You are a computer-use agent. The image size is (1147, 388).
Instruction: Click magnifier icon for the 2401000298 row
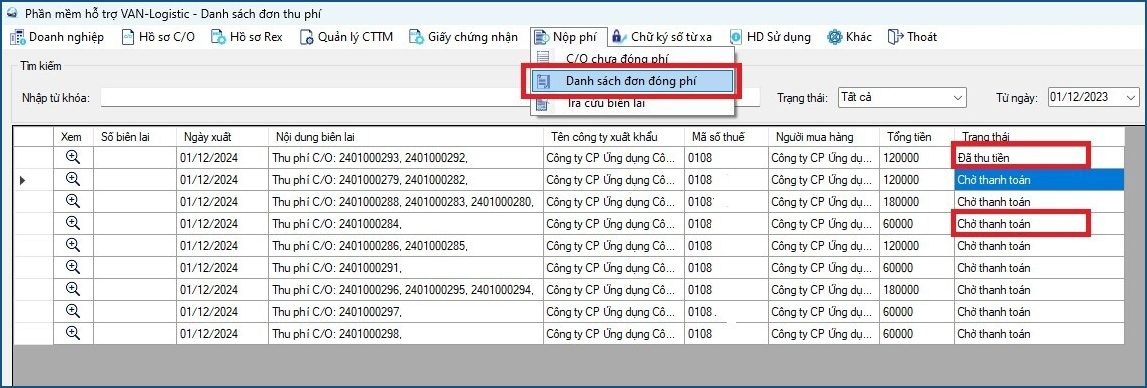click(x=72, y=333)
